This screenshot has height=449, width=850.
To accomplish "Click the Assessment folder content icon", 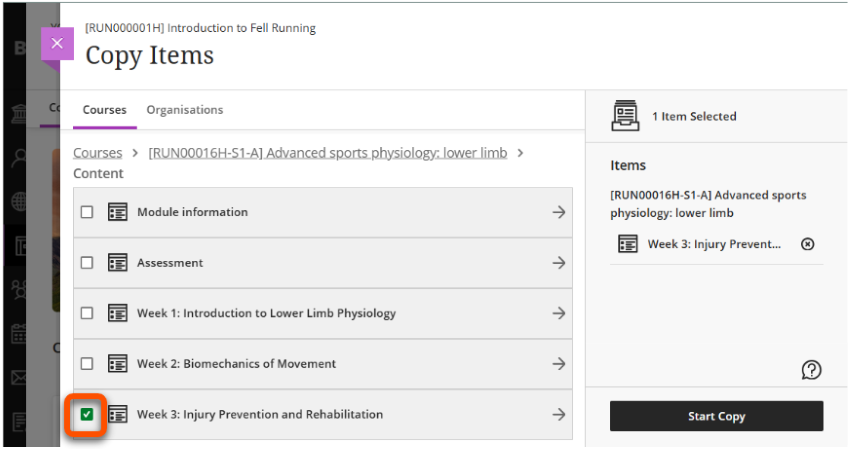I will (x=118, y=263).
